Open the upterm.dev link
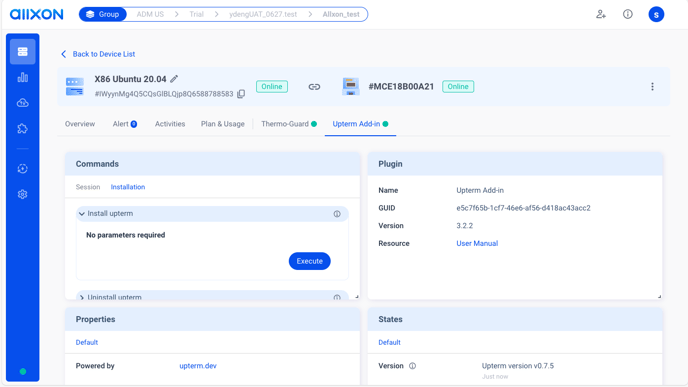688x387 pixels. click(198, 366)
